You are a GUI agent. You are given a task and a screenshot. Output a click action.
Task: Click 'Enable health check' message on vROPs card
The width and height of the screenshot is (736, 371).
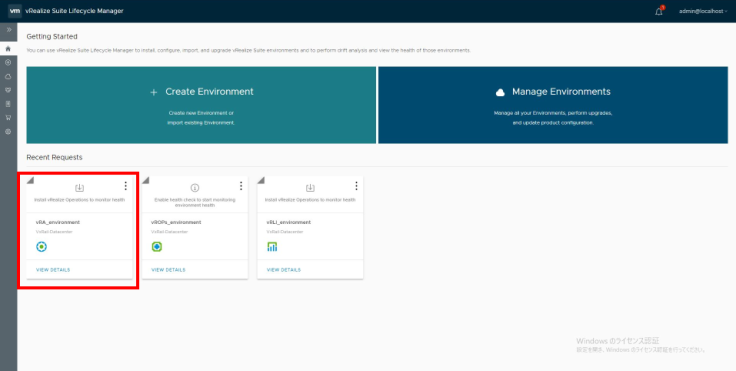(x=195, y=202)
